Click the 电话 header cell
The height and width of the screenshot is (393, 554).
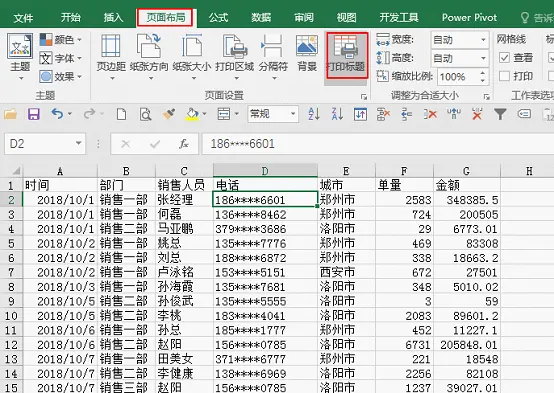[265, 185]
